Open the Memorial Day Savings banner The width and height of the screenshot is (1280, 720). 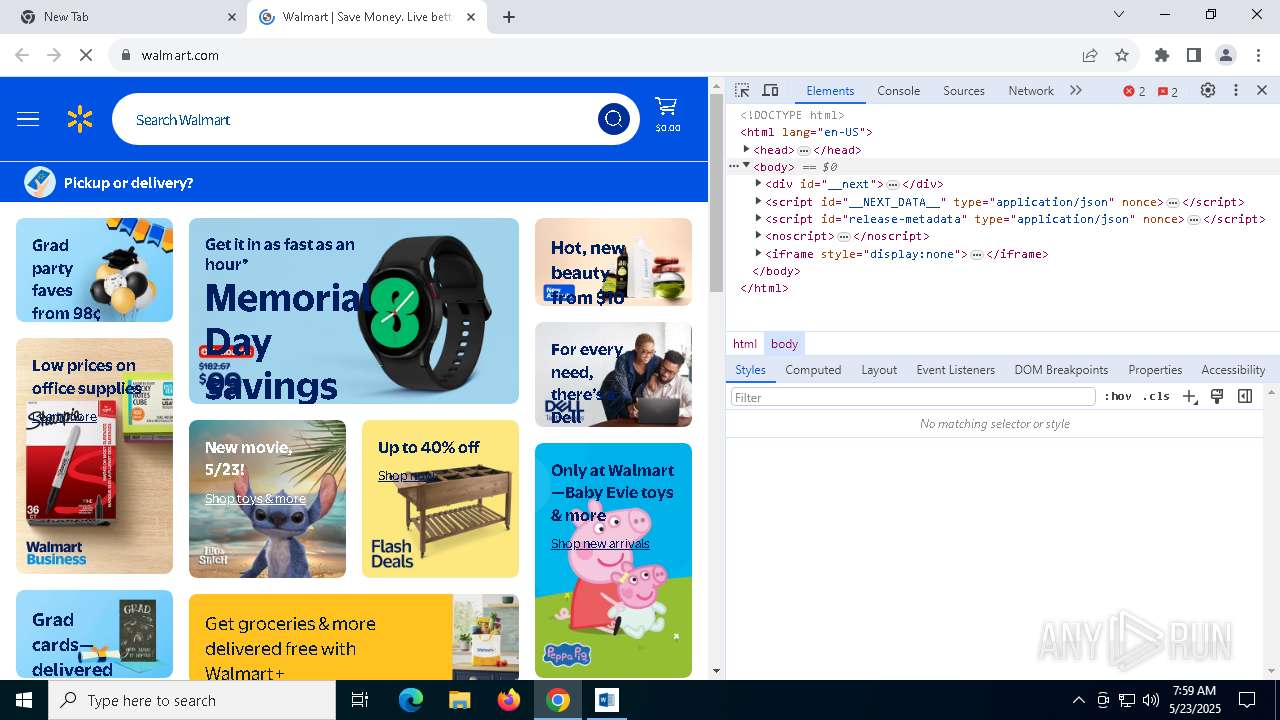coord(354,311)
